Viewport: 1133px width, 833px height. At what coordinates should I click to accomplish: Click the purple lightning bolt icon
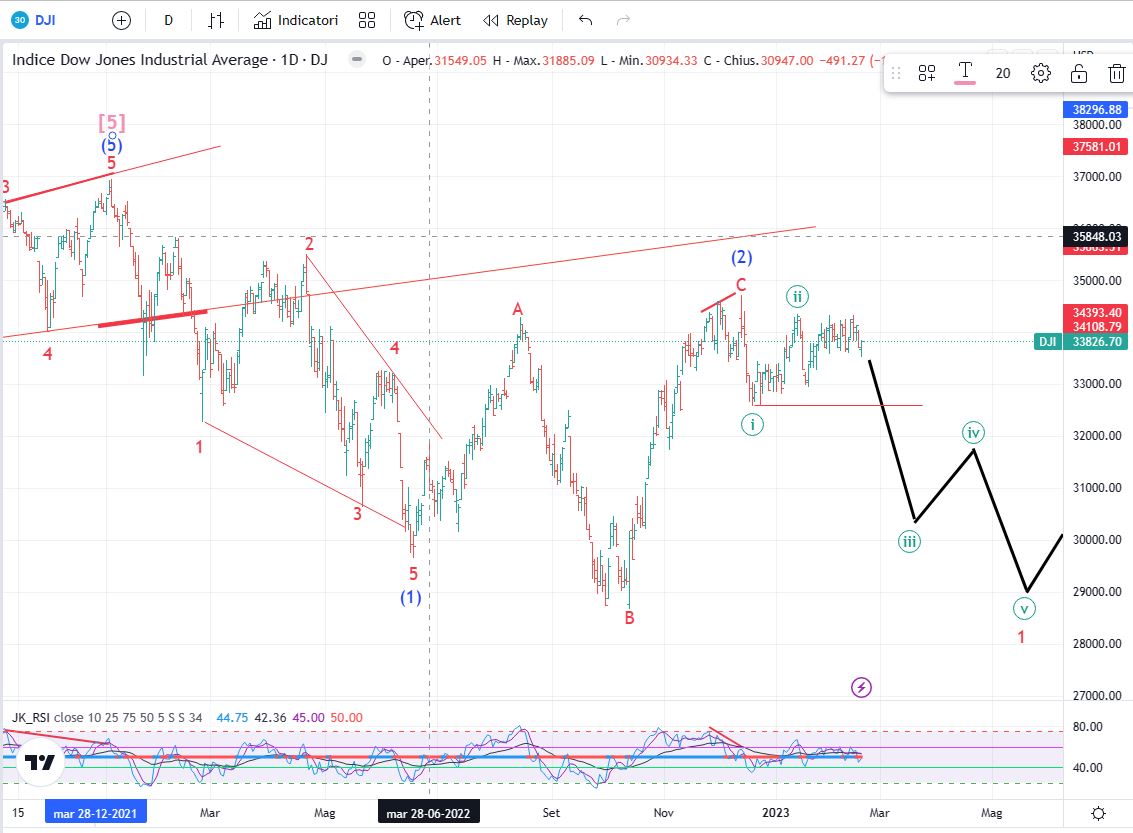861,687
